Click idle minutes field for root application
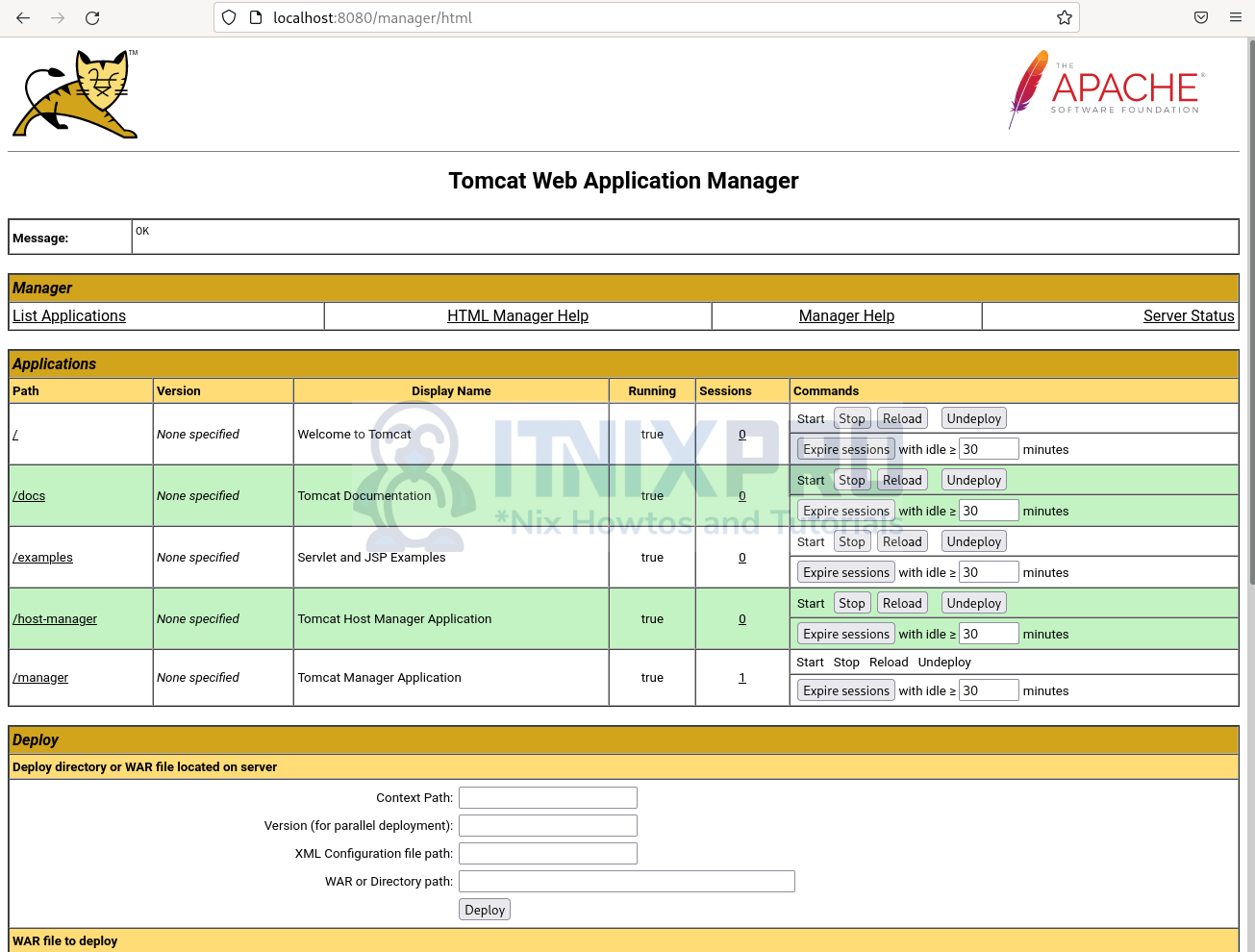 [x=989, y=449]
